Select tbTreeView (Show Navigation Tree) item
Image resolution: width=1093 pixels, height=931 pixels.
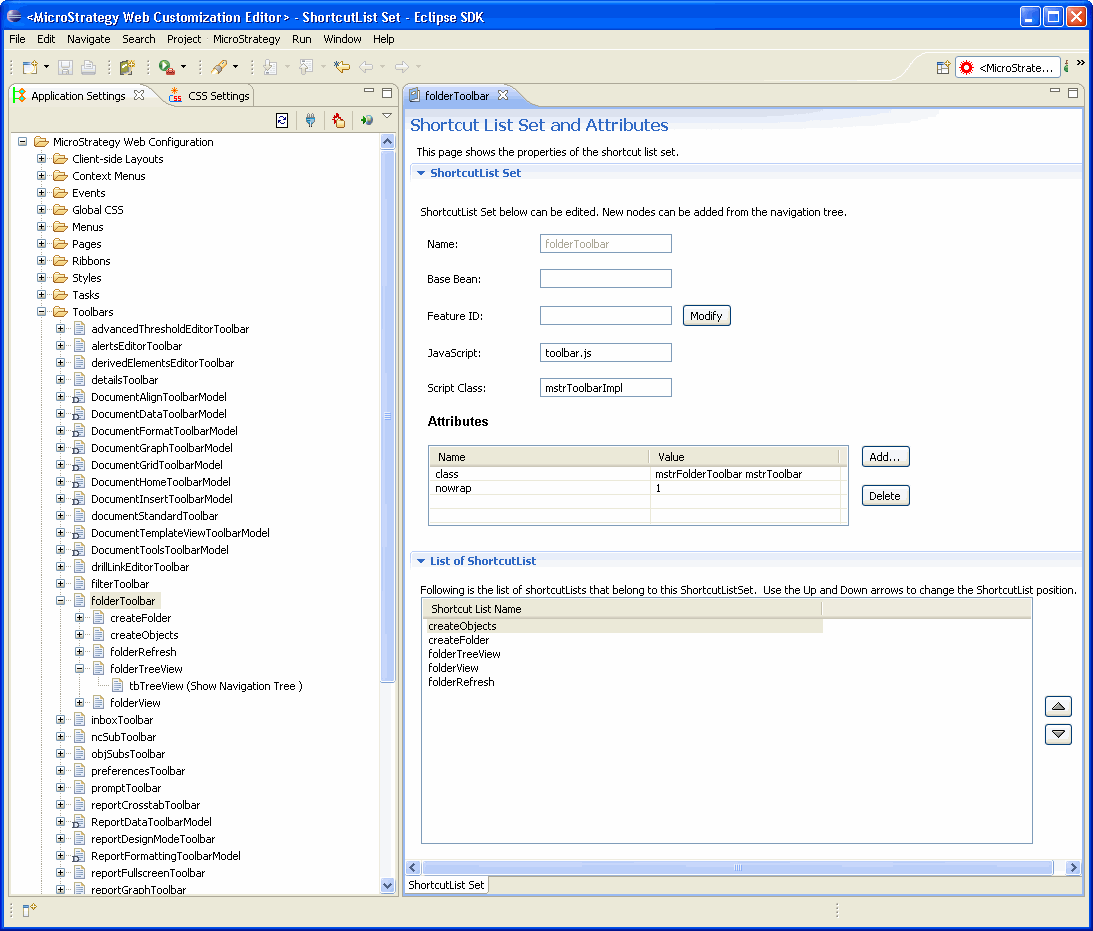215,686
